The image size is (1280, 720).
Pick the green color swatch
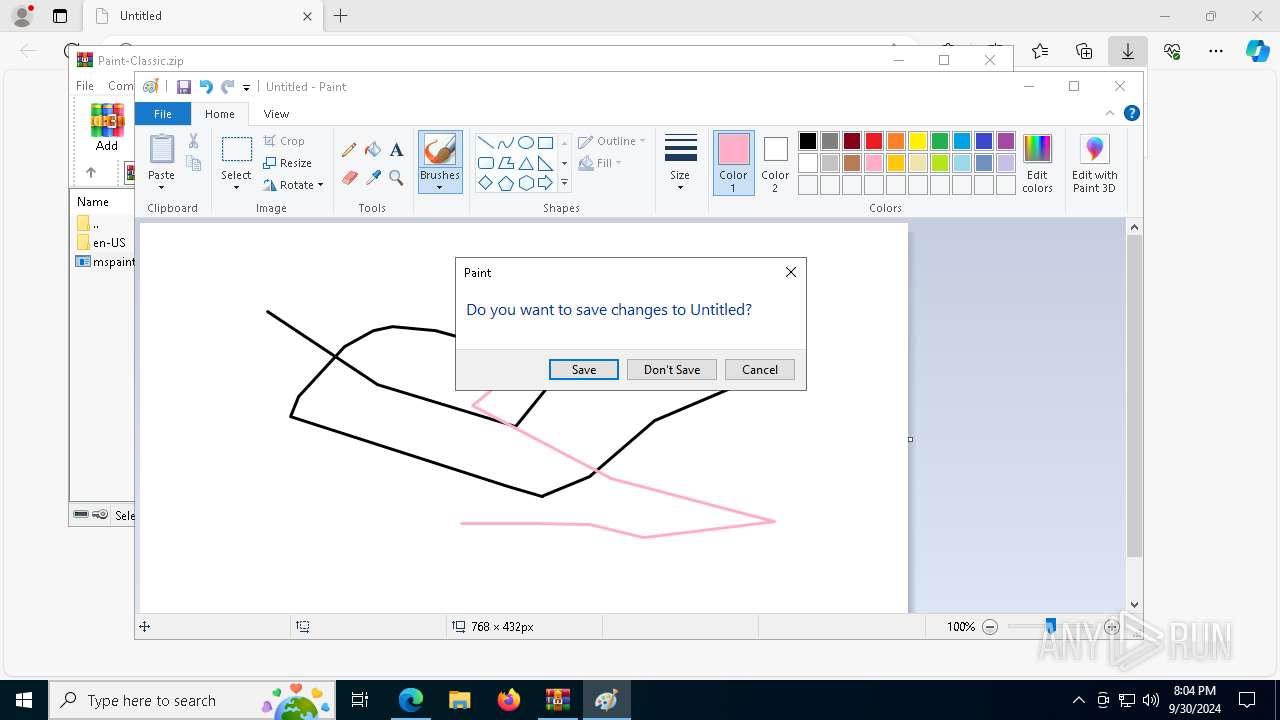(x=940, y=141)
